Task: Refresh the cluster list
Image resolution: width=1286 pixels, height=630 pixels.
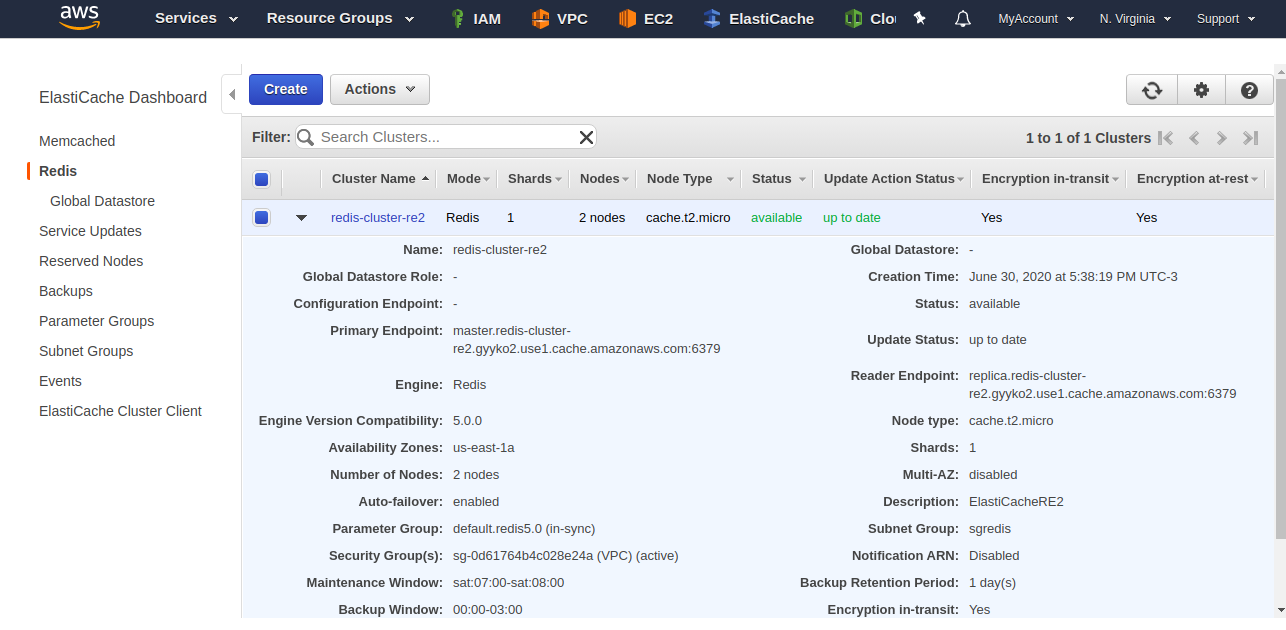Action: 1152,90
